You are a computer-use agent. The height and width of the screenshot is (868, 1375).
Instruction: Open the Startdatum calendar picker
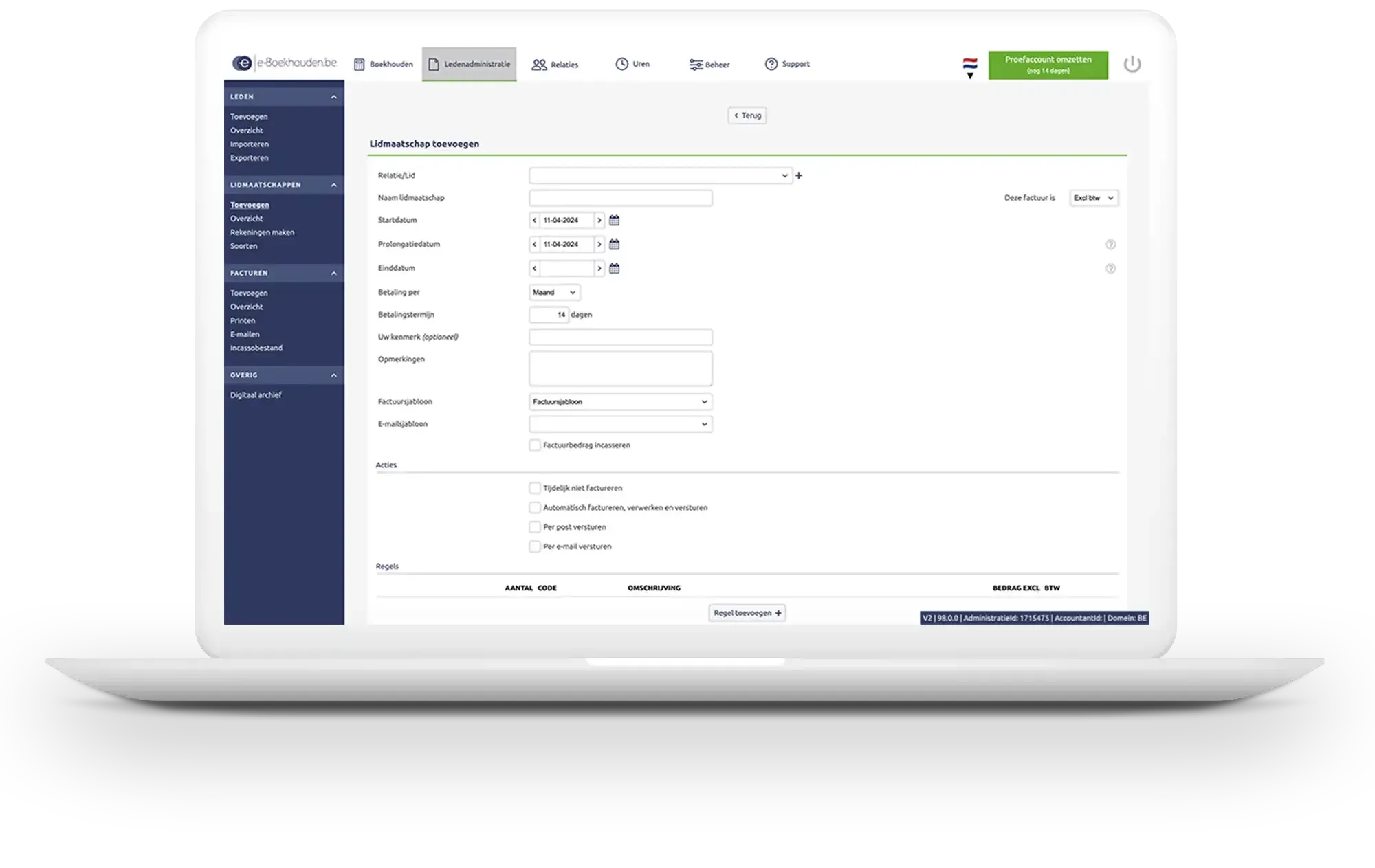click(x=615, y=221)
